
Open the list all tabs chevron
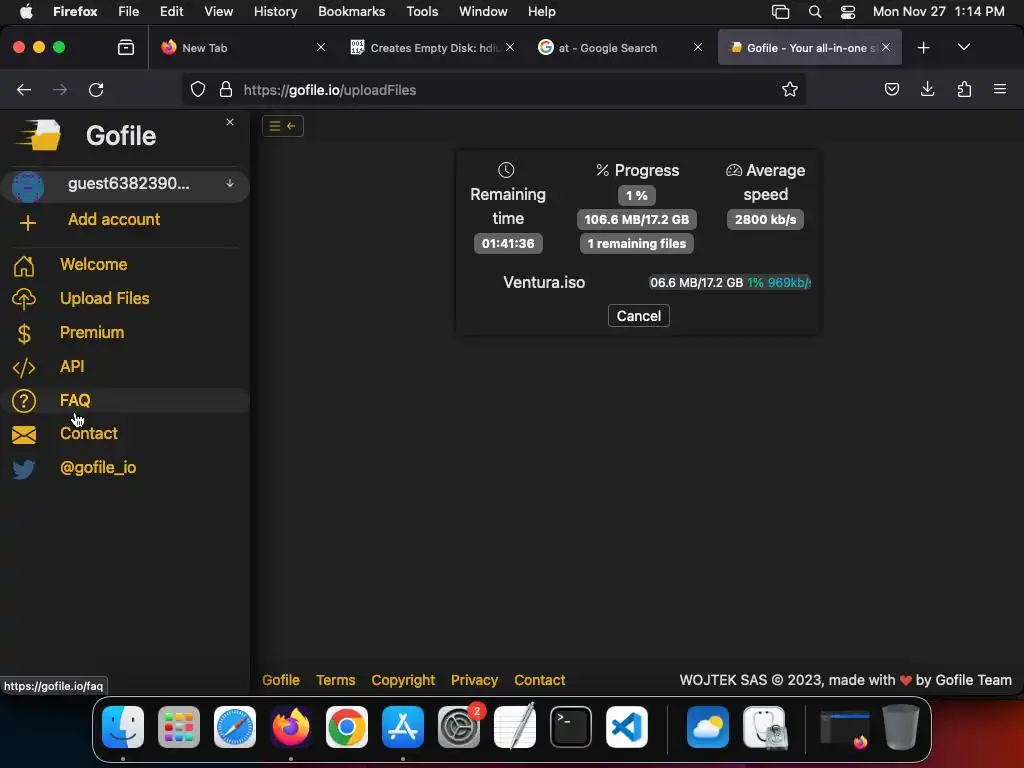(x=964, y=47)
